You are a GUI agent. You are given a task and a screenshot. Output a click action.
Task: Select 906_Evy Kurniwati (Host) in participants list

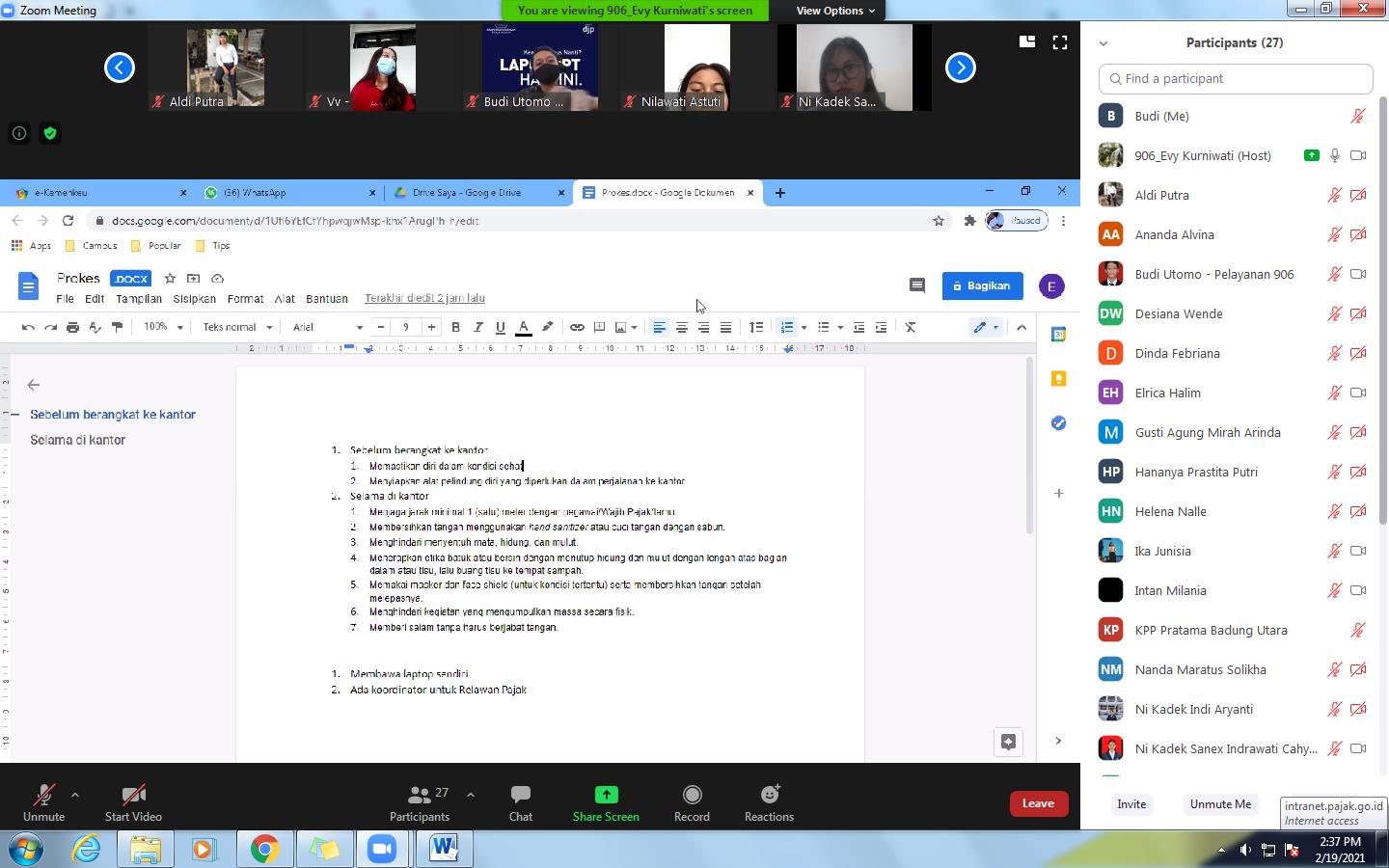pos(1202,155)
